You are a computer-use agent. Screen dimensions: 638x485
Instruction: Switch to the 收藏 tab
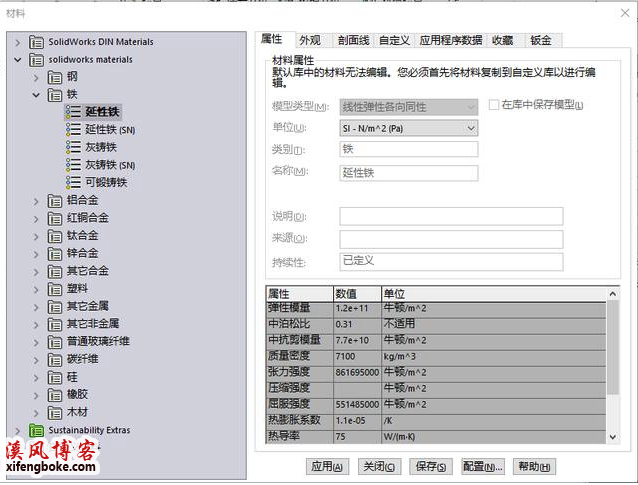pos(503,40)
